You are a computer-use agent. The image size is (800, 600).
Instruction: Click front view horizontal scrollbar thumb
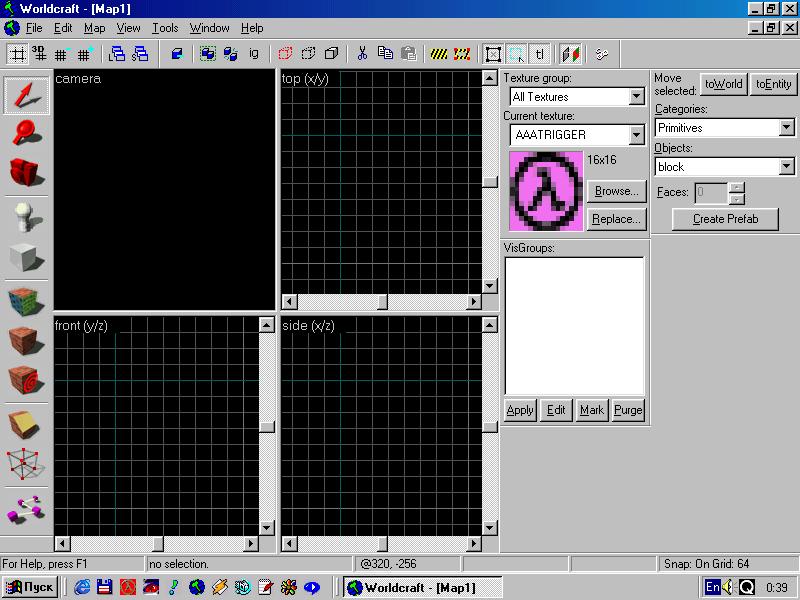point(158,544)
